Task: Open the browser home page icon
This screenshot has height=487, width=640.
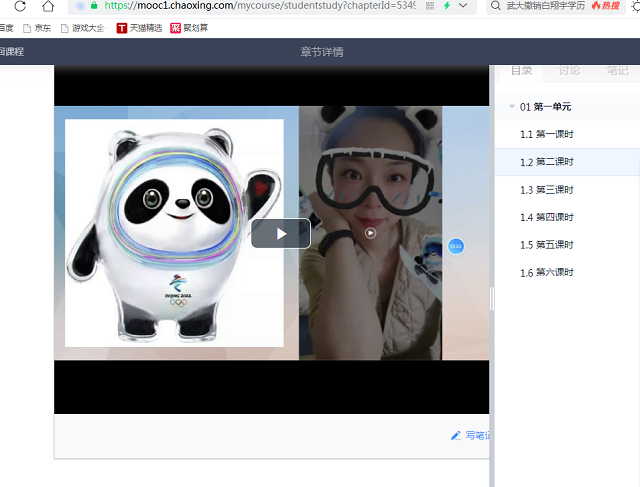Action: [48, 5]
